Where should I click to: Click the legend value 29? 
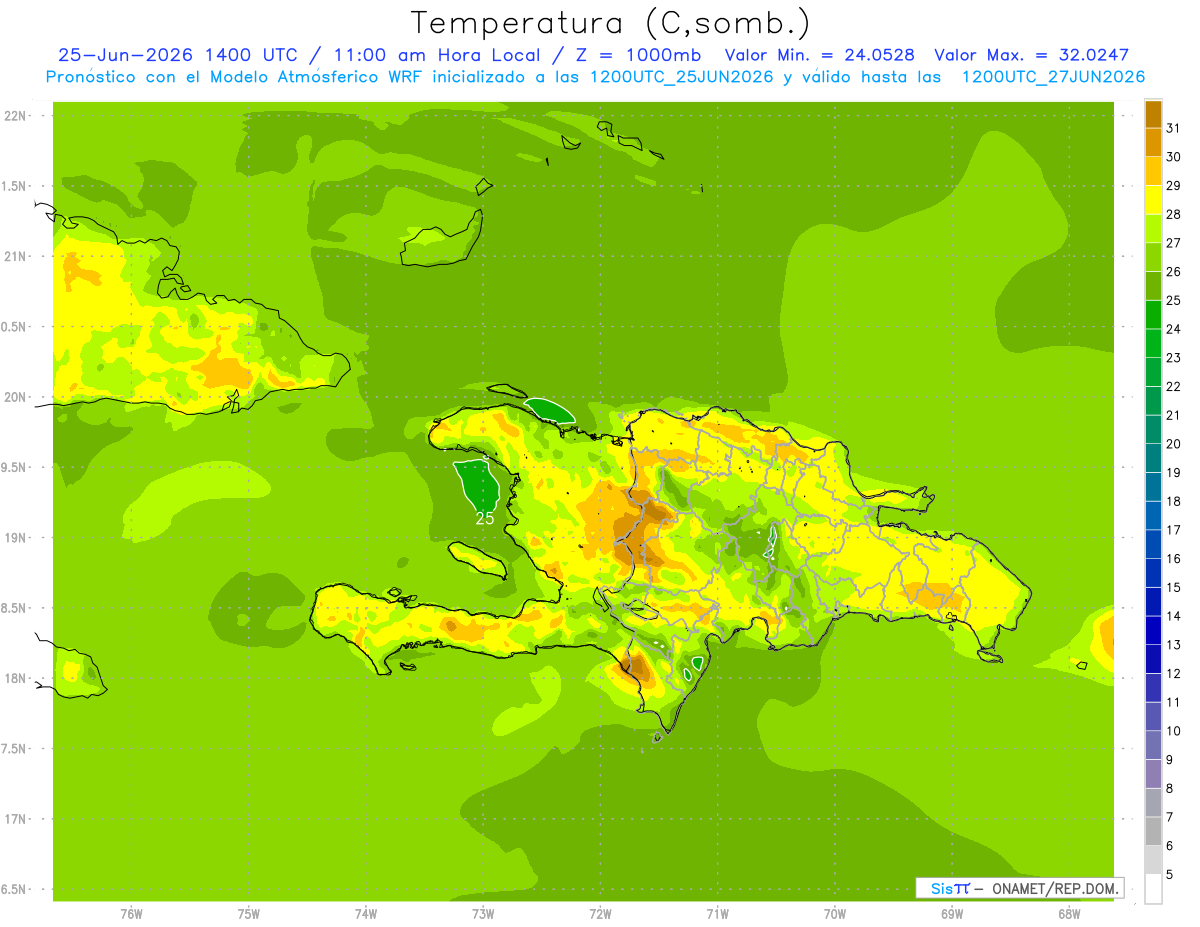[x=1174, y=186]
